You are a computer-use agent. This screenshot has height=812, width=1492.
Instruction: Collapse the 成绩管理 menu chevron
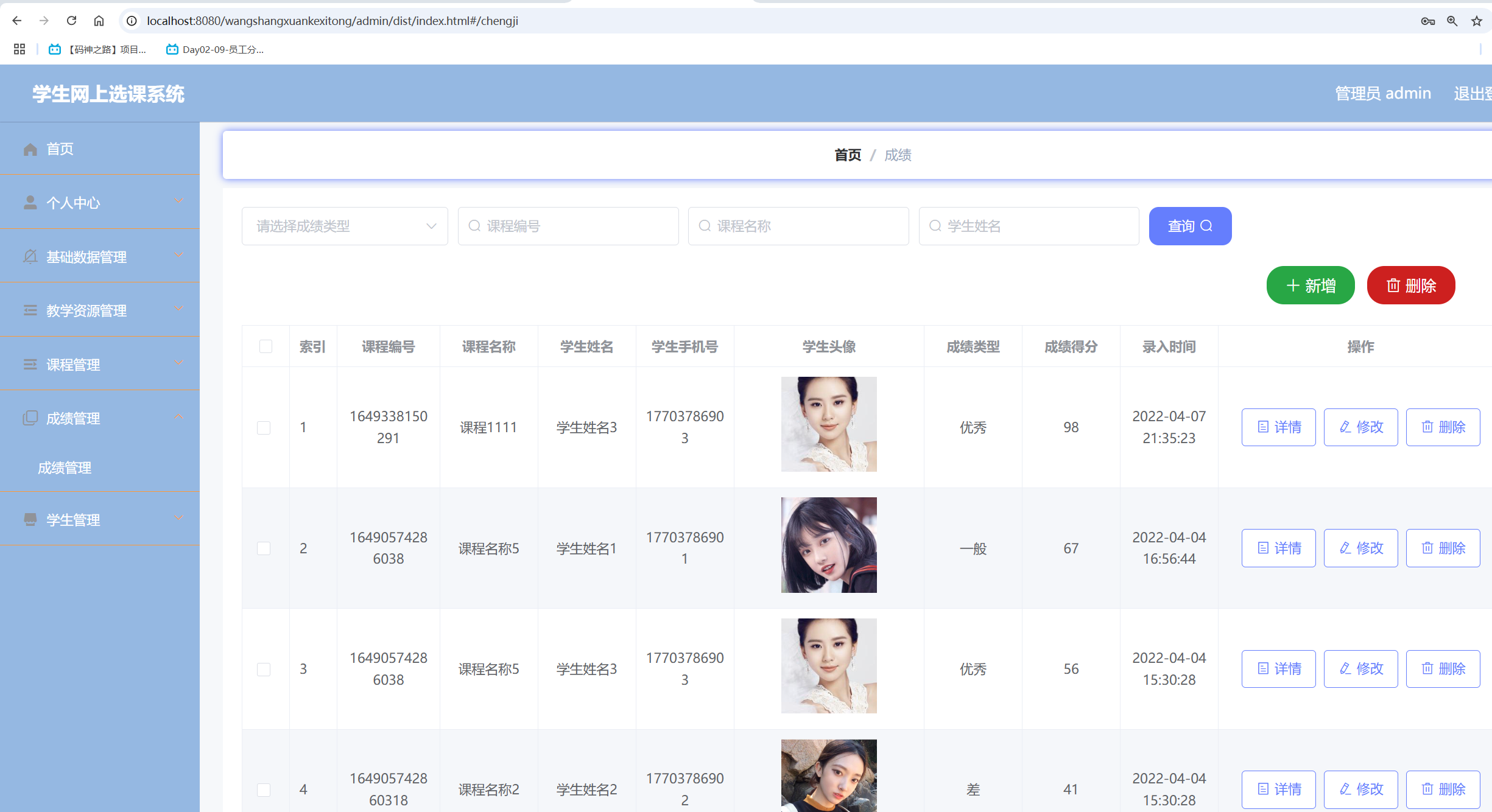[x=178, y=417]
